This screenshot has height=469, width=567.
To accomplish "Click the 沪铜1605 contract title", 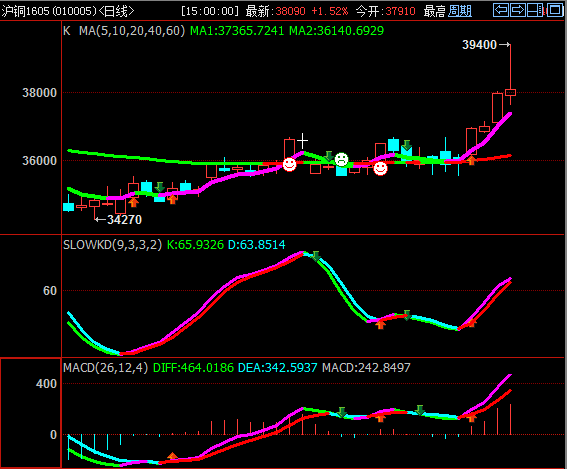I will click(25, 11).
